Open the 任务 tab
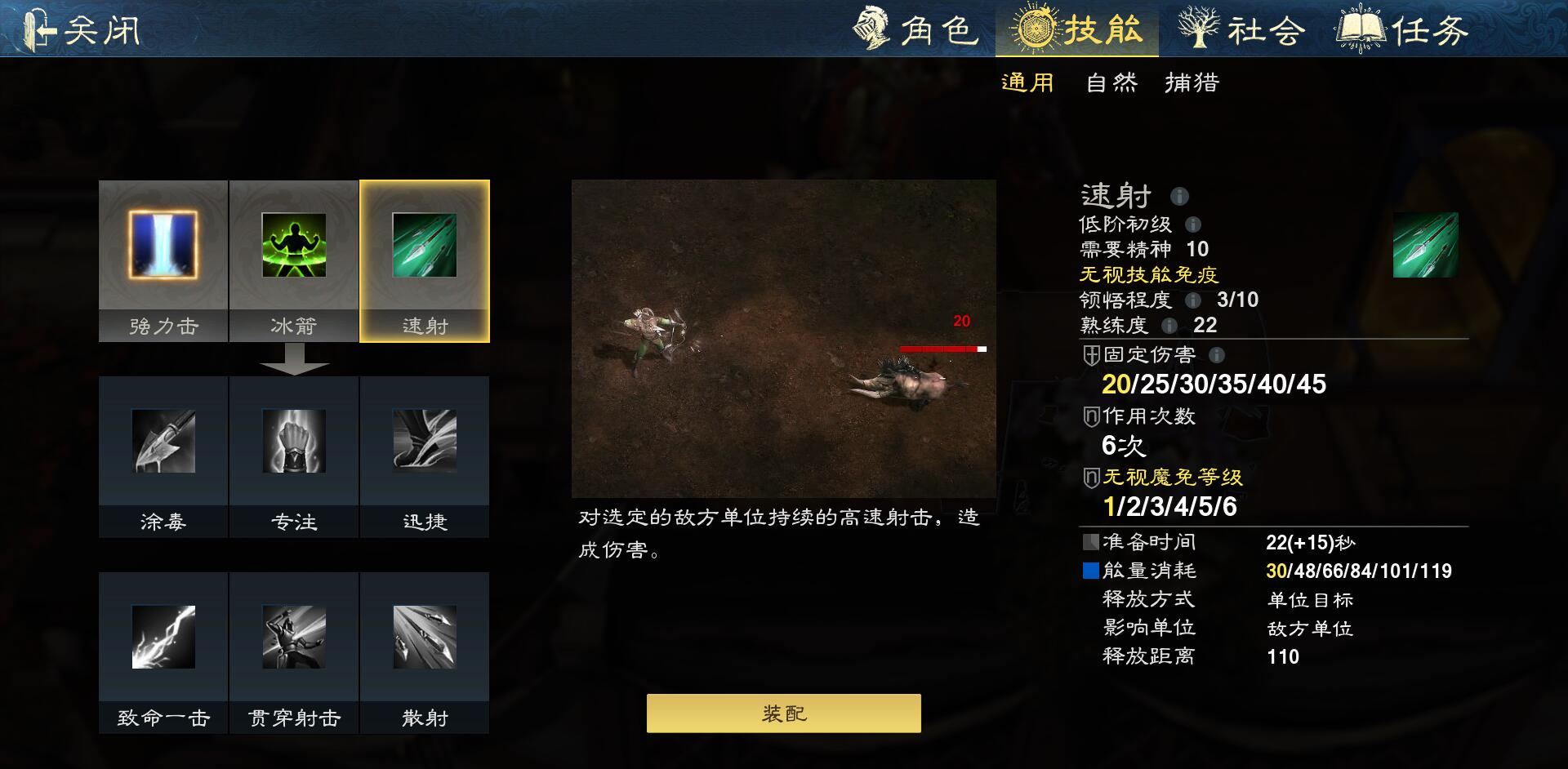 tap(1402, 29)
